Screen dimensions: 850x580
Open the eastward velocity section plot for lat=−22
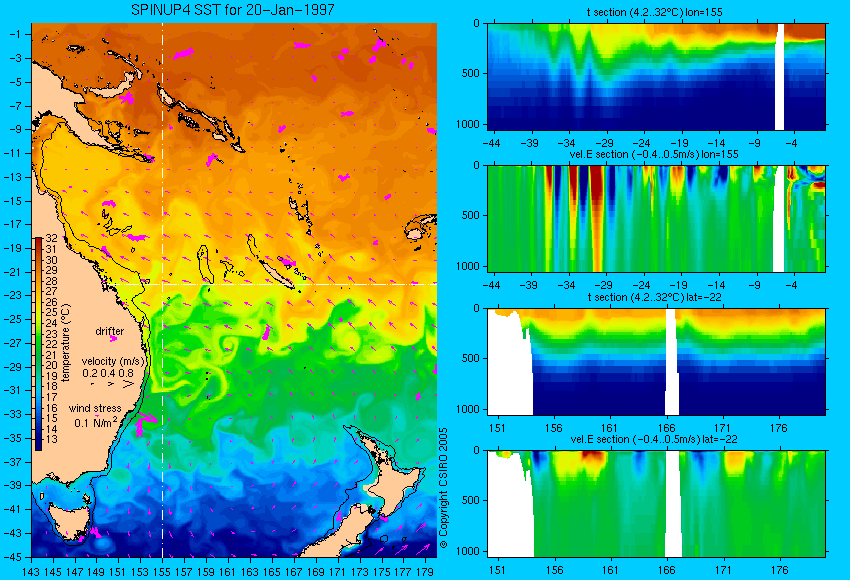(x=656, y=504)
